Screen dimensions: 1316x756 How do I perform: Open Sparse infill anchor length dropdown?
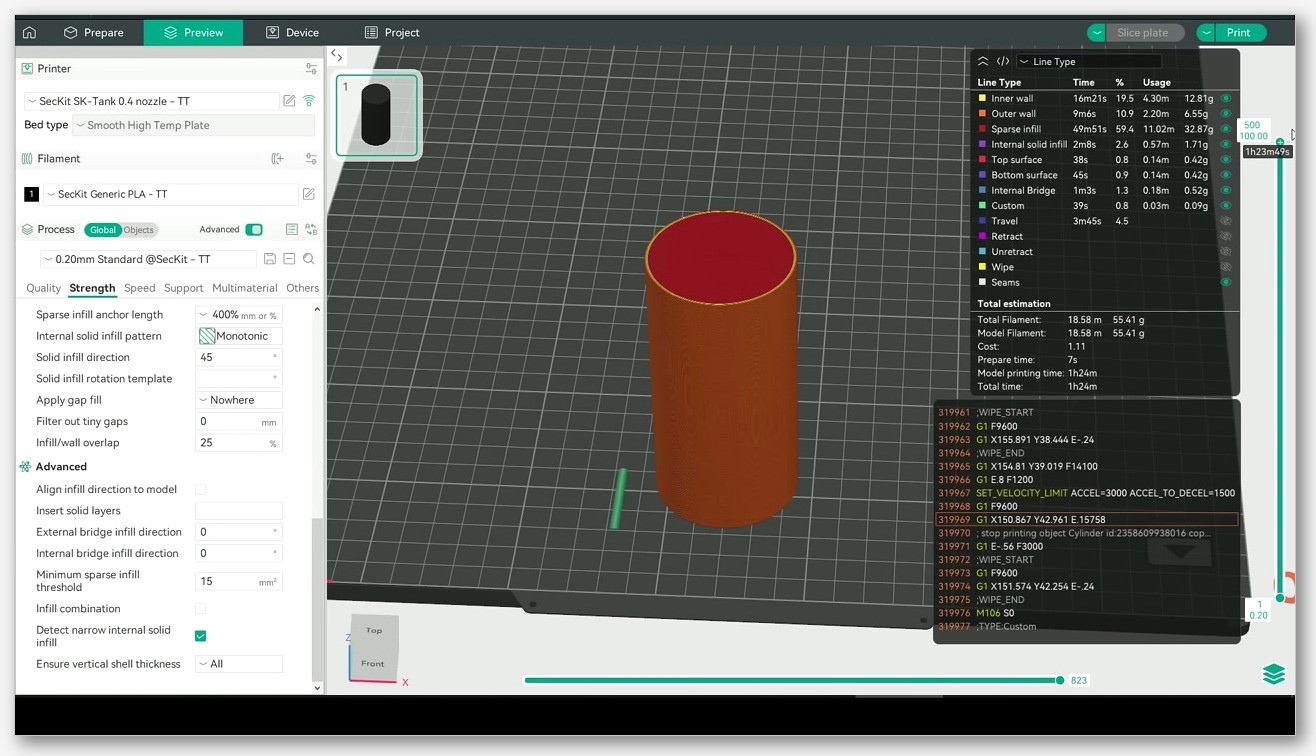point(239,315)
